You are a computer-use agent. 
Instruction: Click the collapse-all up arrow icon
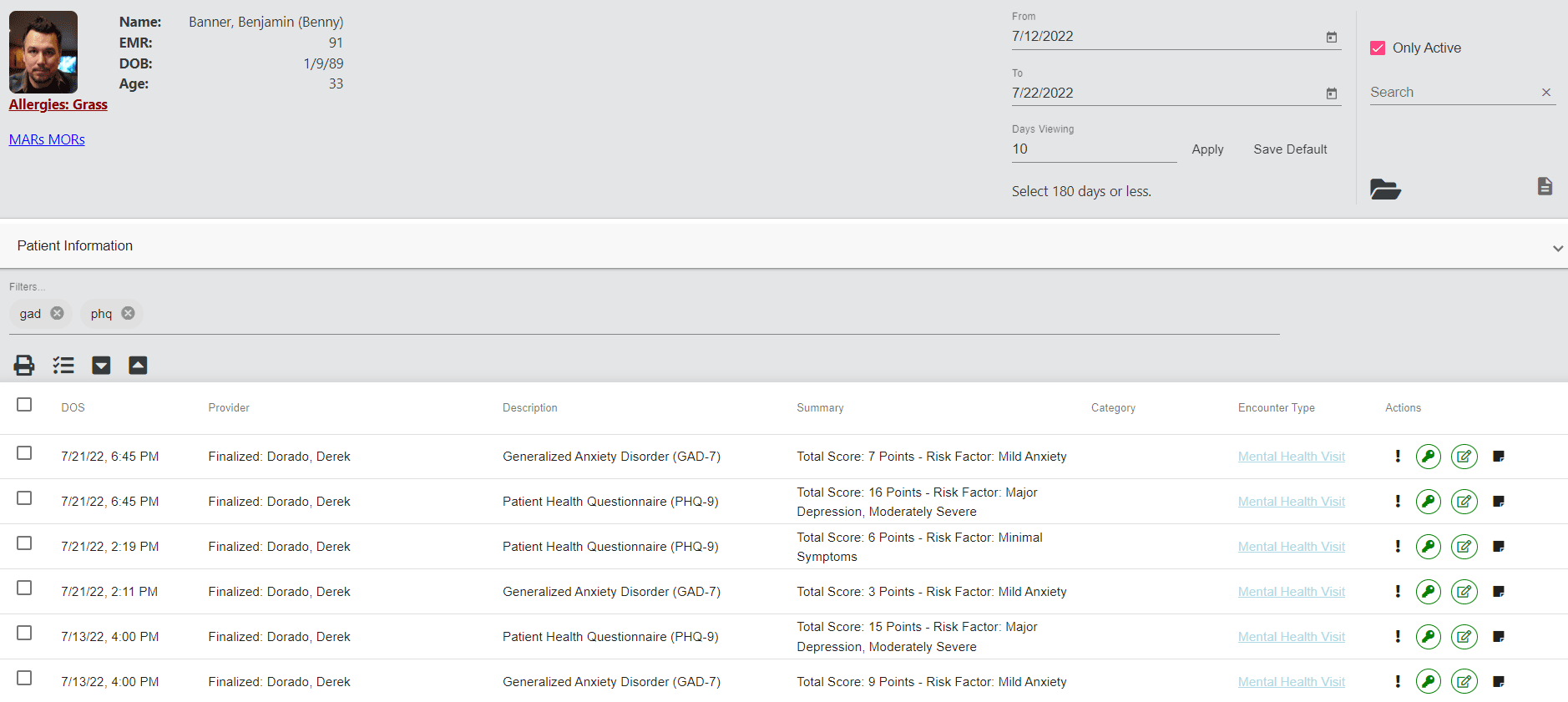click(x=138, y=365)
